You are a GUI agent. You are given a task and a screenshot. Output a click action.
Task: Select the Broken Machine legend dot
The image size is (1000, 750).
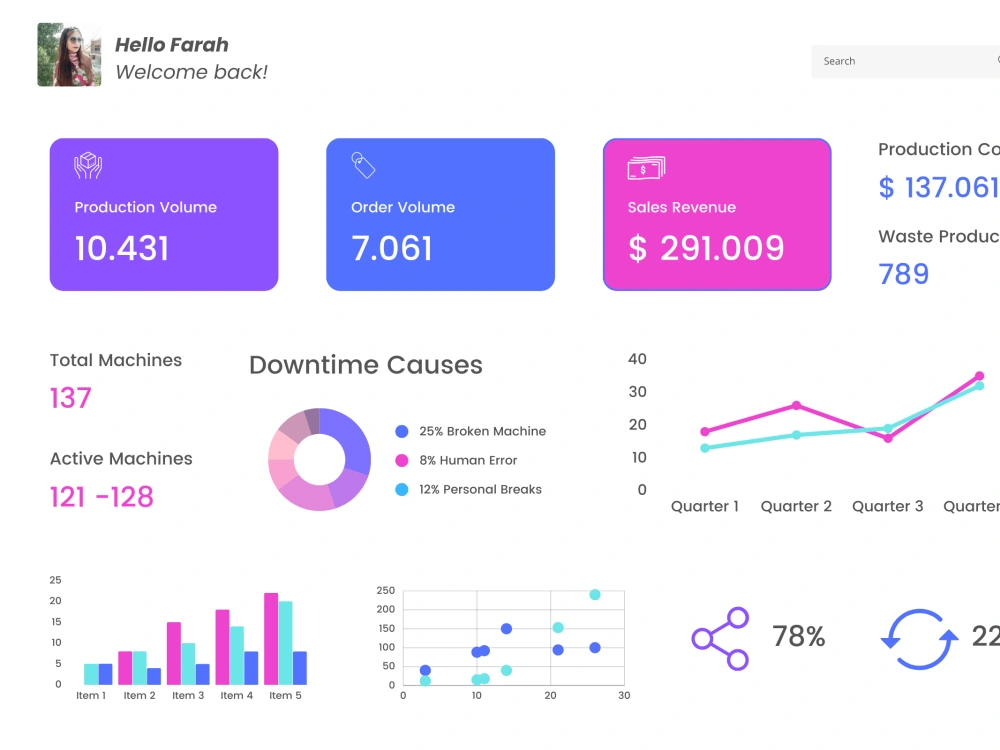pos(402,431)
